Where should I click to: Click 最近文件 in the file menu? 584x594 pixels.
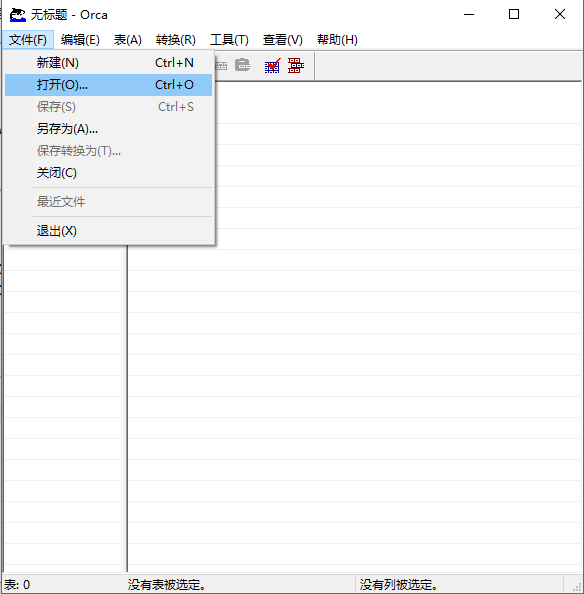point(108,202)
